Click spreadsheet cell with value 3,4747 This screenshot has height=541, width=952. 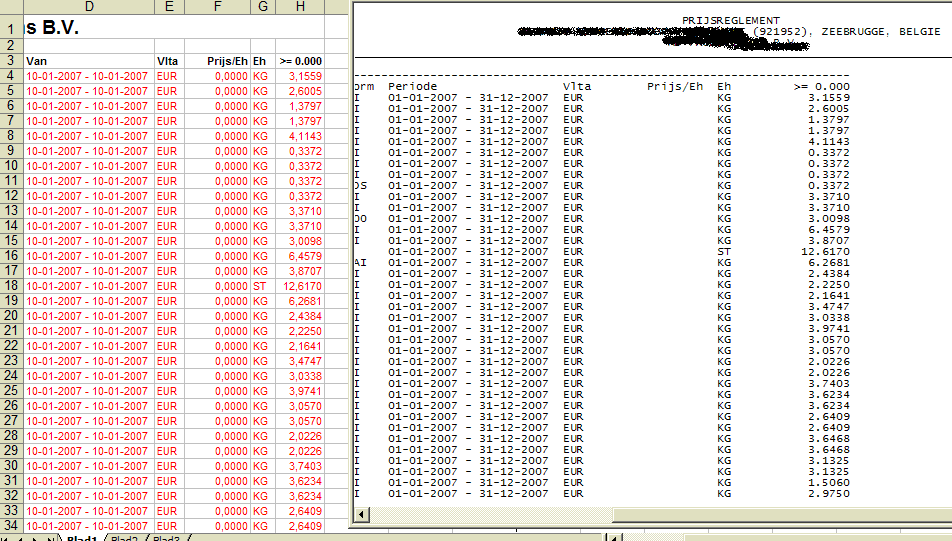click(x=300, y=361)
